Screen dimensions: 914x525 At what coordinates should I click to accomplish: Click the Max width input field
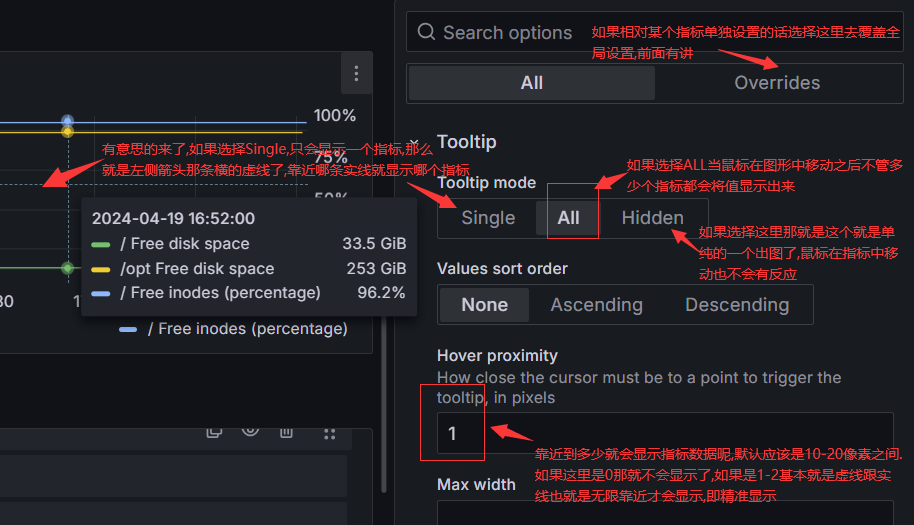(664, 513)
